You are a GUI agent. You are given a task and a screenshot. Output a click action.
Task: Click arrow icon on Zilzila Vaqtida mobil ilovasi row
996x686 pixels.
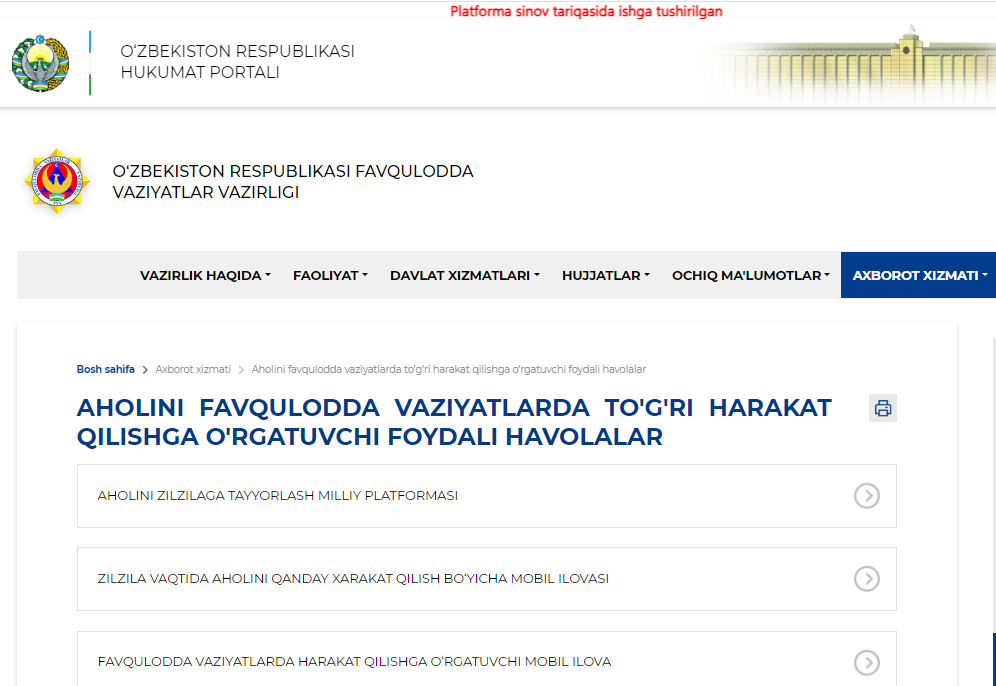pyautogui.click(x=866, y=578)
